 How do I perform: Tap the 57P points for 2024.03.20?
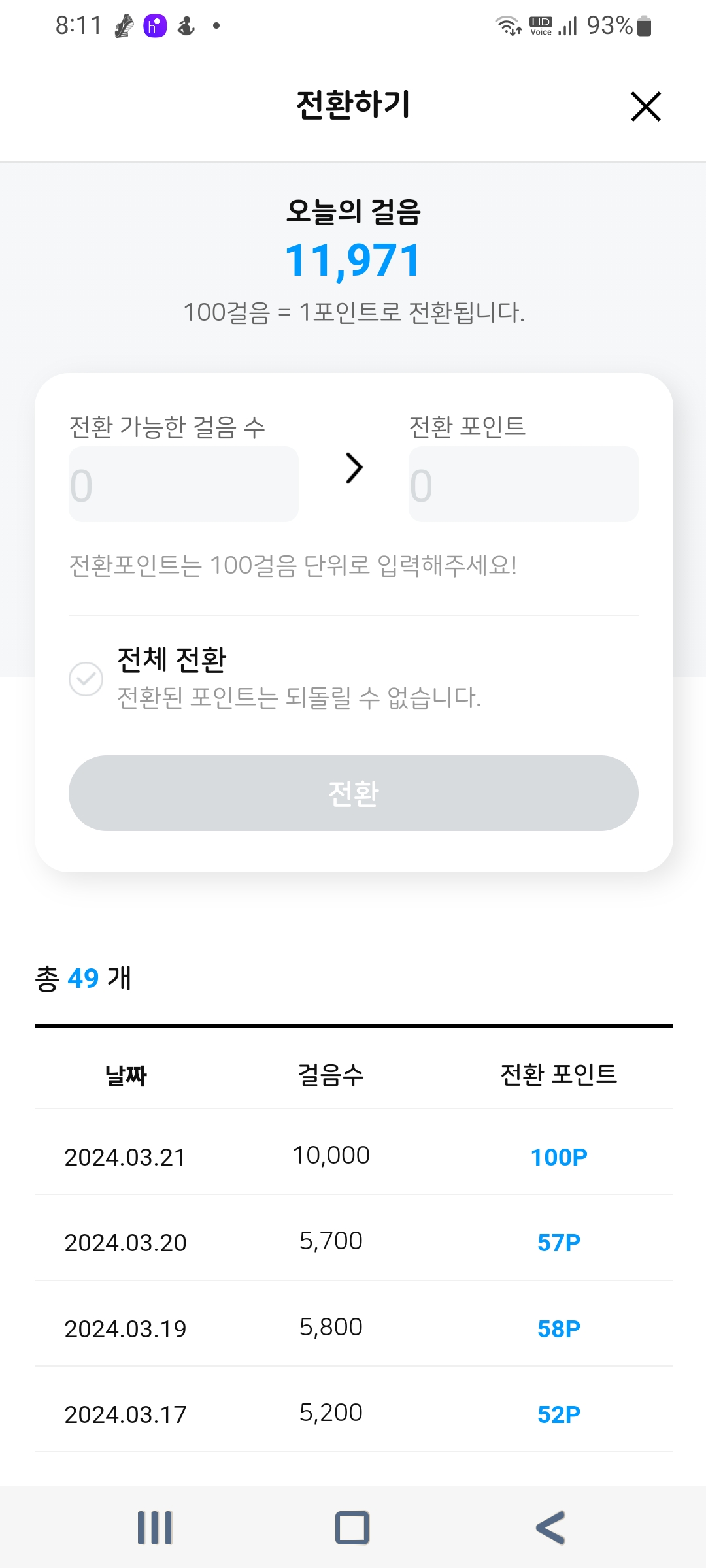coord(559,1242)
